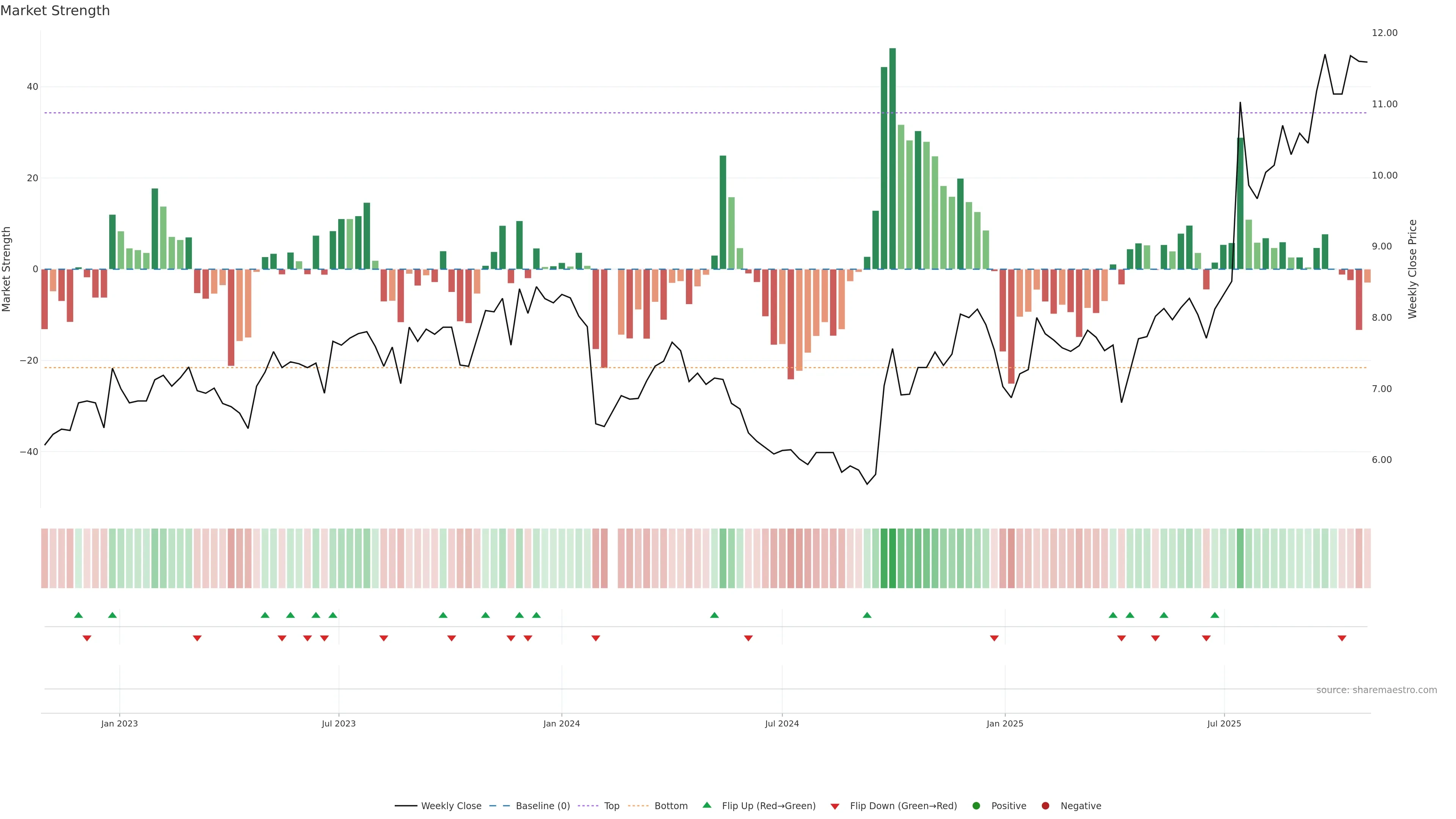Click the darkest green cell in heatmap strip
The width and height of the screenshot is (1456, 819).
coord(893,558)
